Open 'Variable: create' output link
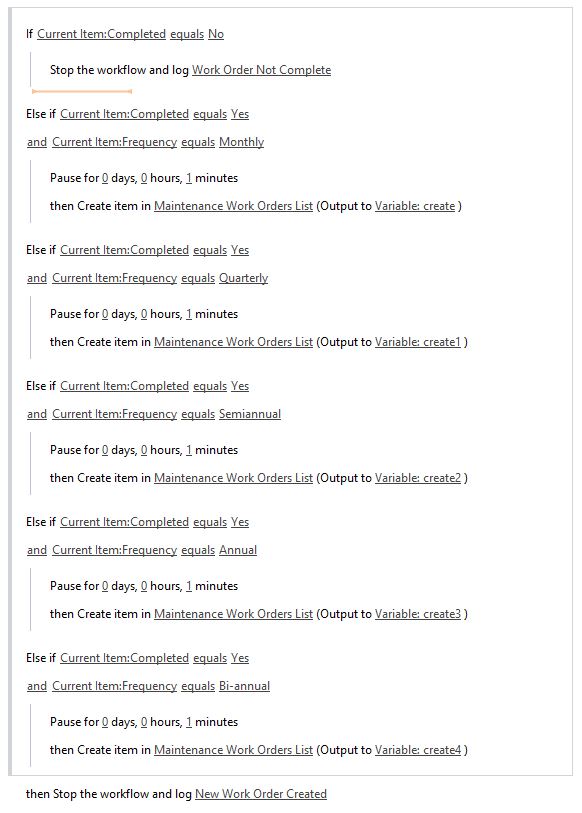The height and width of the screenshot is (813, 582). [415, 206]
